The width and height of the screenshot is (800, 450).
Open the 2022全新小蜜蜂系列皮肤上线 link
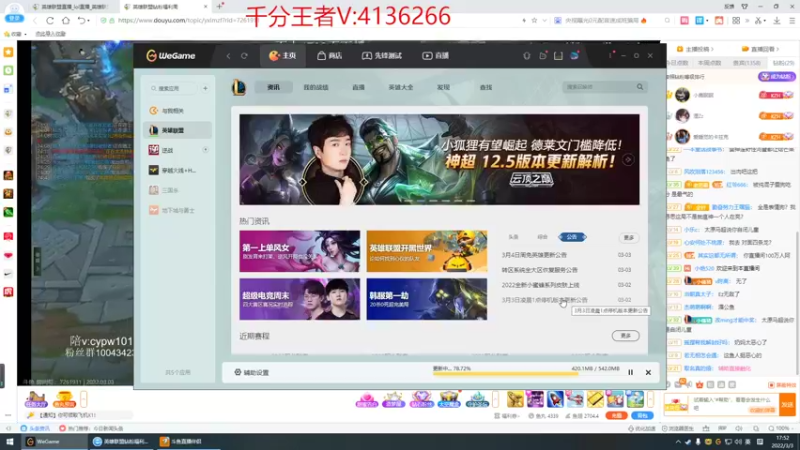[540, 285]
